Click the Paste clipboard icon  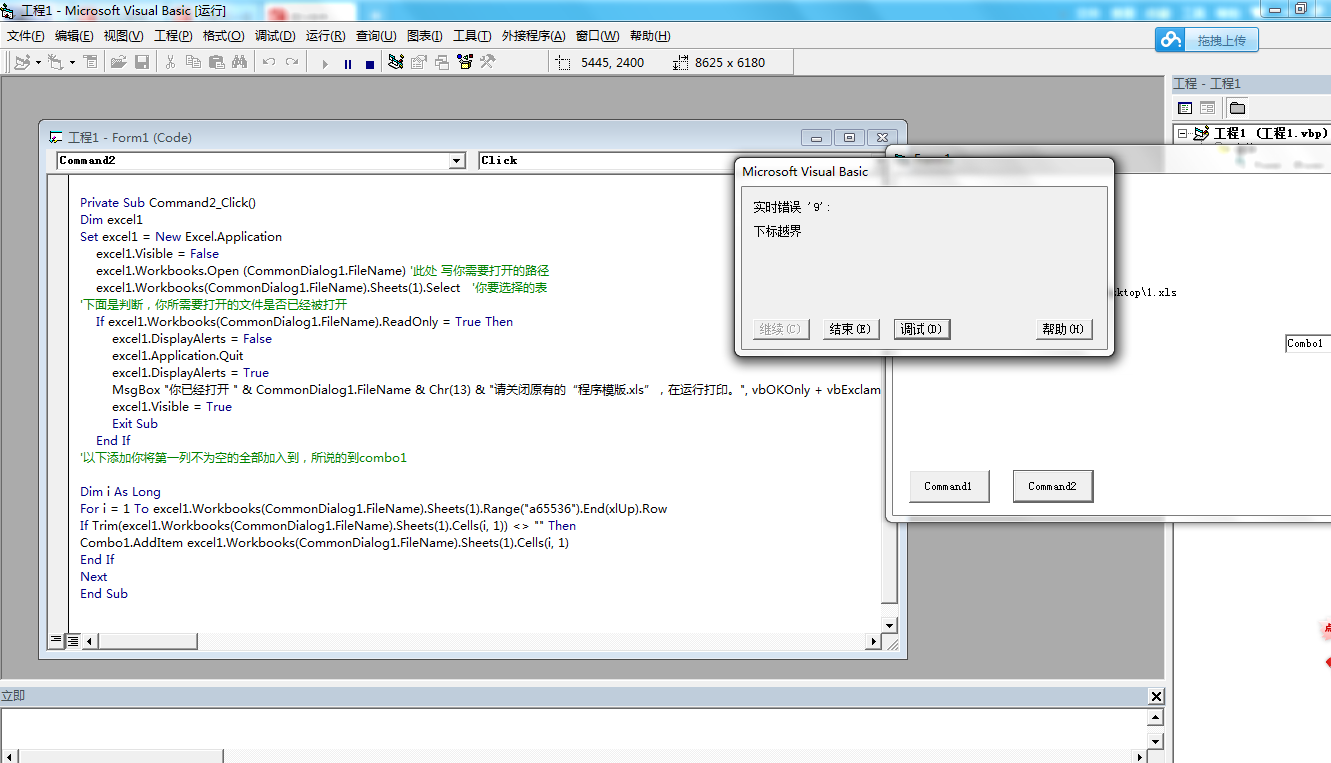pyautogui.click(x=216, y=62)
